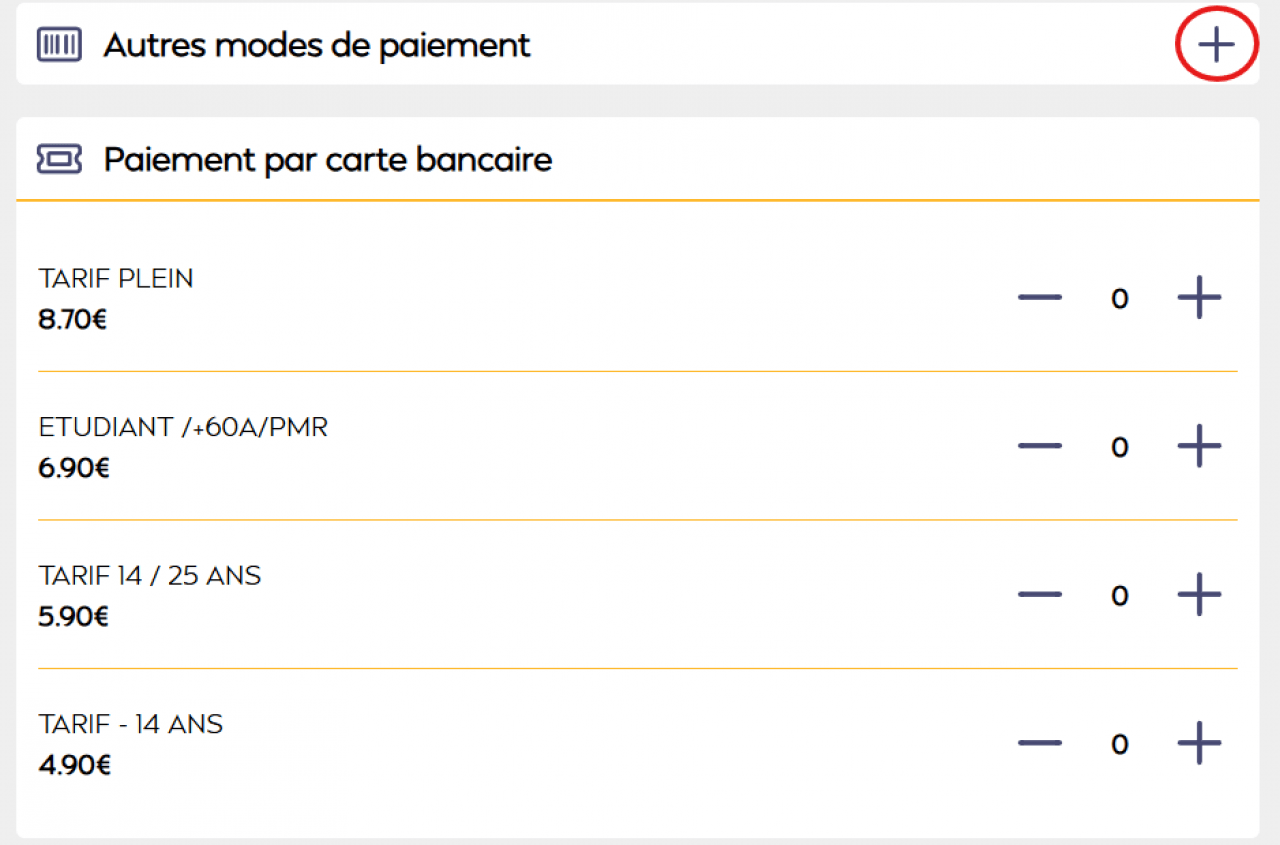Expand the Autres modes de paiement section

click(x=1216, y=45)
